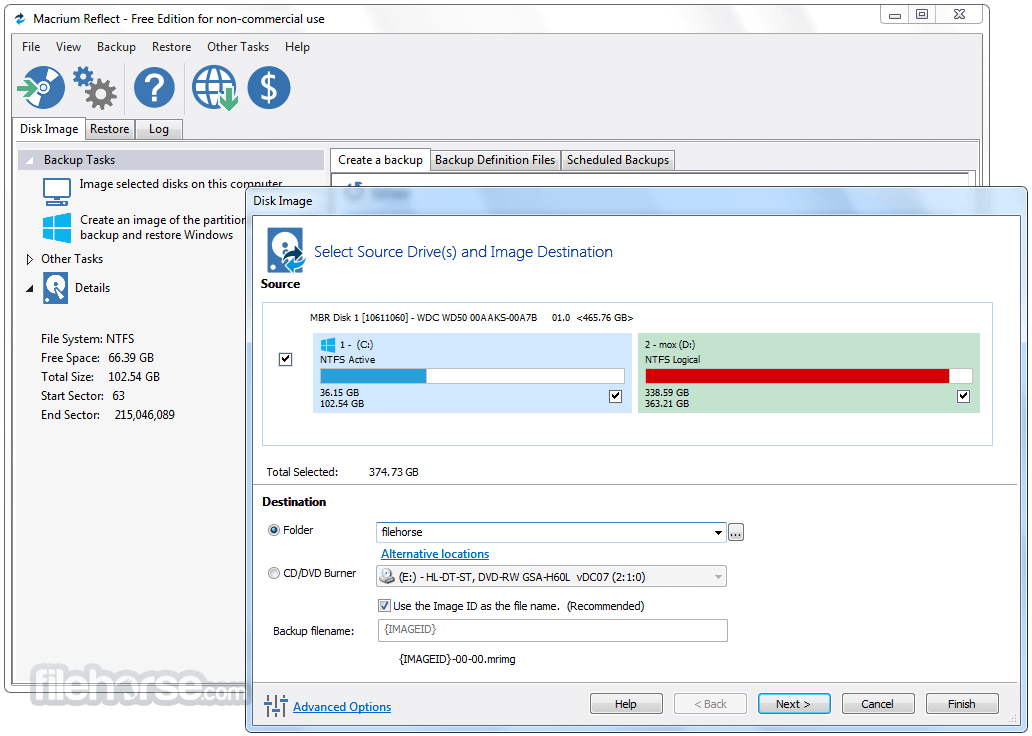Select the CD/DVD Burner radio button
The image size is (1032, 736).
(x=274, y=573)
